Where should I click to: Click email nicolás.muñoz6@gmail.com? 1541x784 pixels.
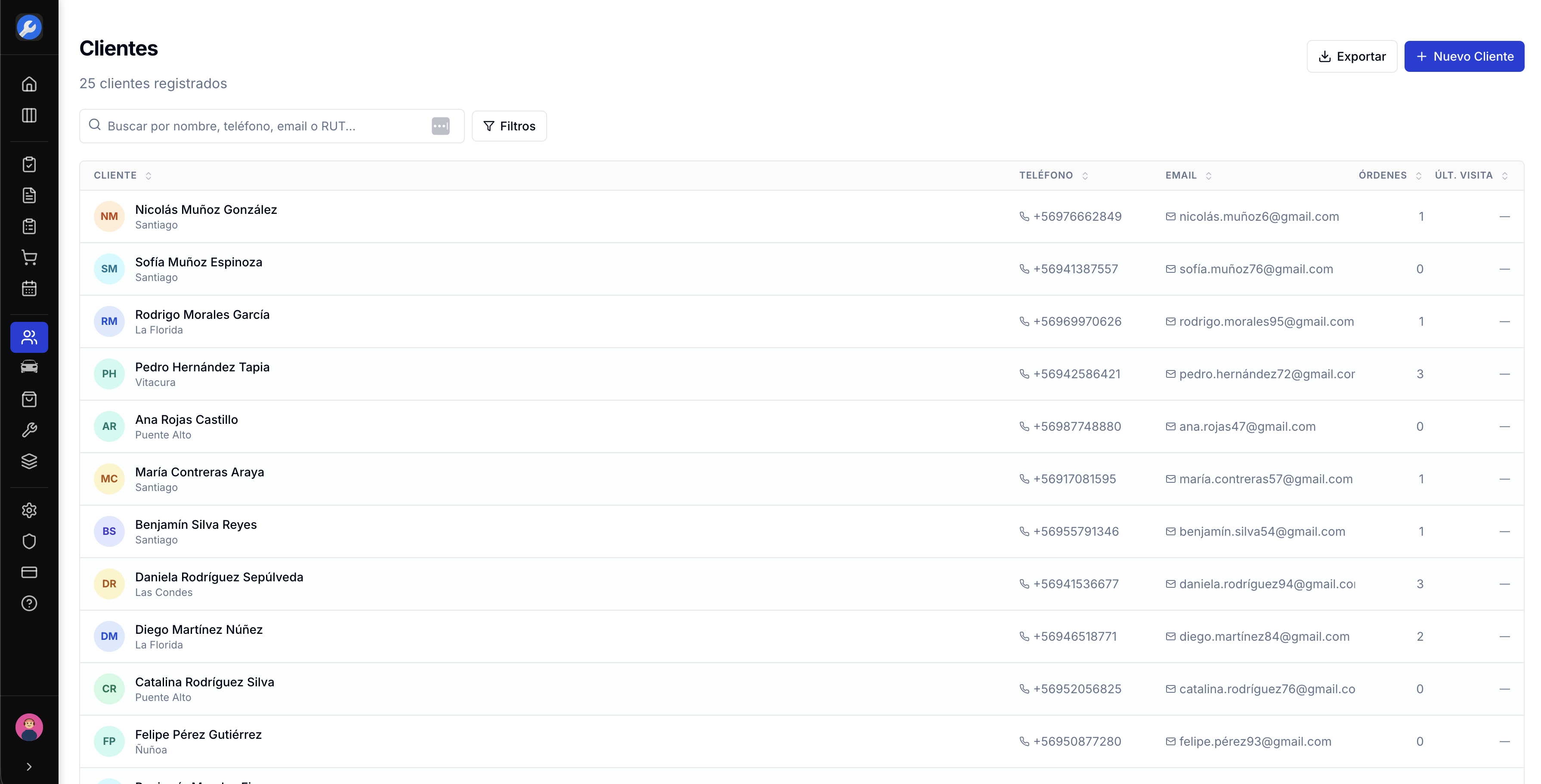click(x=1259, y=216)
